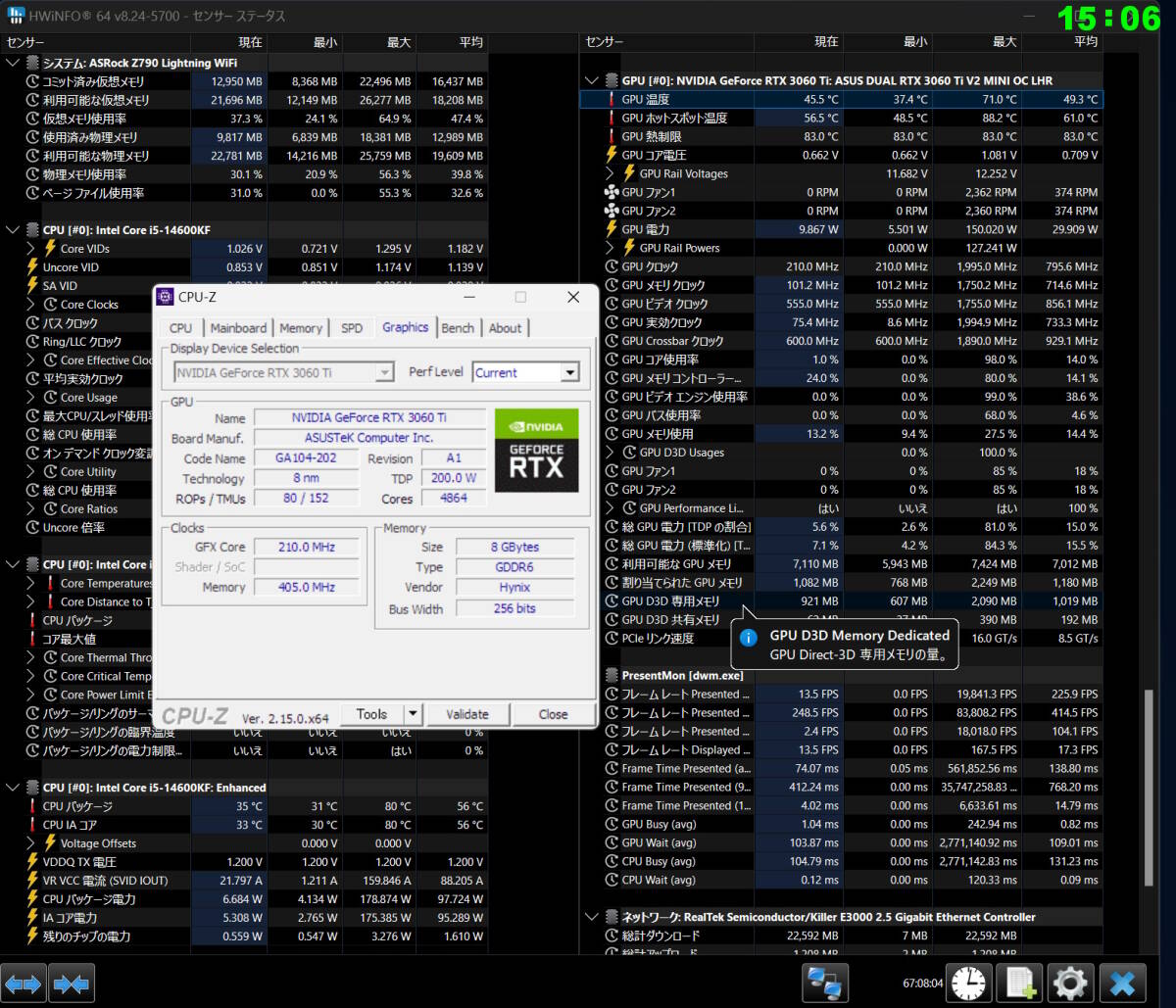Collapse the GPU RTX 3060 Ti sensor group

click(x=591, y=80)
